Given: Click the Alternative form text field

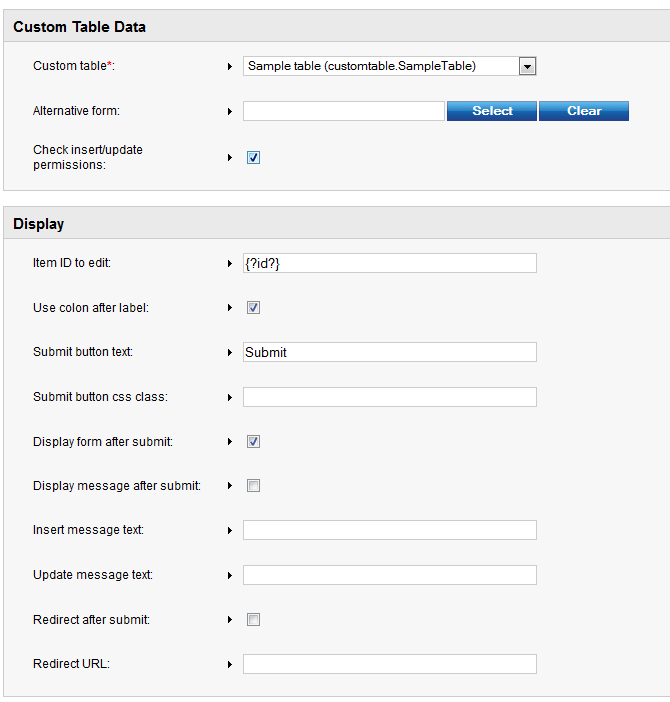Looking at the screenshot, I should pyautogui.click(x=343, y=111).
